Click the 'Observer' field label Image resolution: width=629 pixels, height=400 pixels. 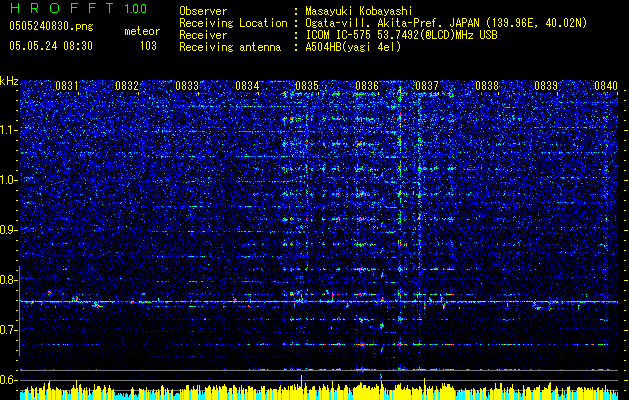pos(203,11)
